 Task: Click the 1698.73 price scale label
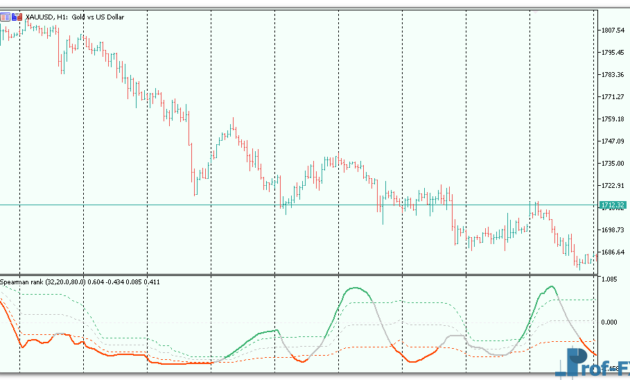pyautogui.click(x=613, y=230)
